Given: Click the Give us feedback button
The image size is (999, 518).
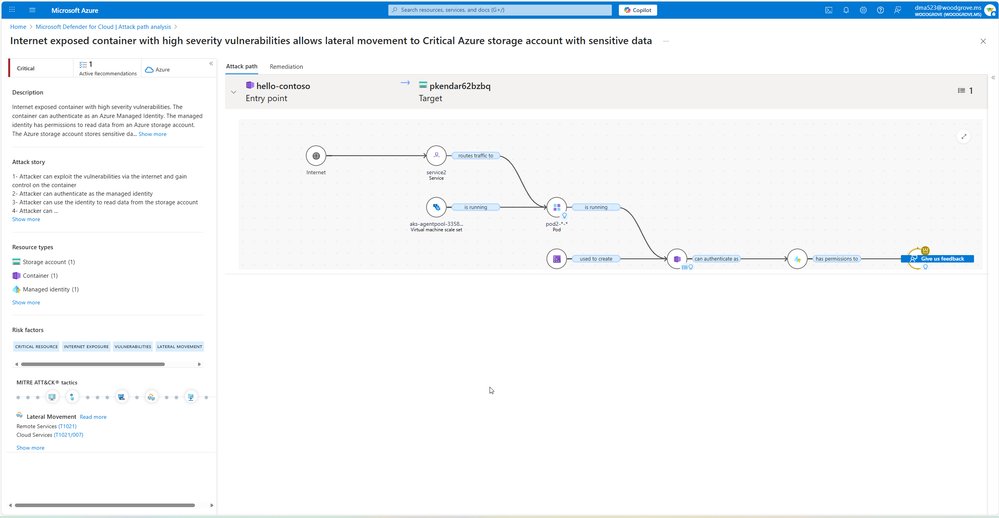Looking at the screenshot, I should [x=938, y=259].
